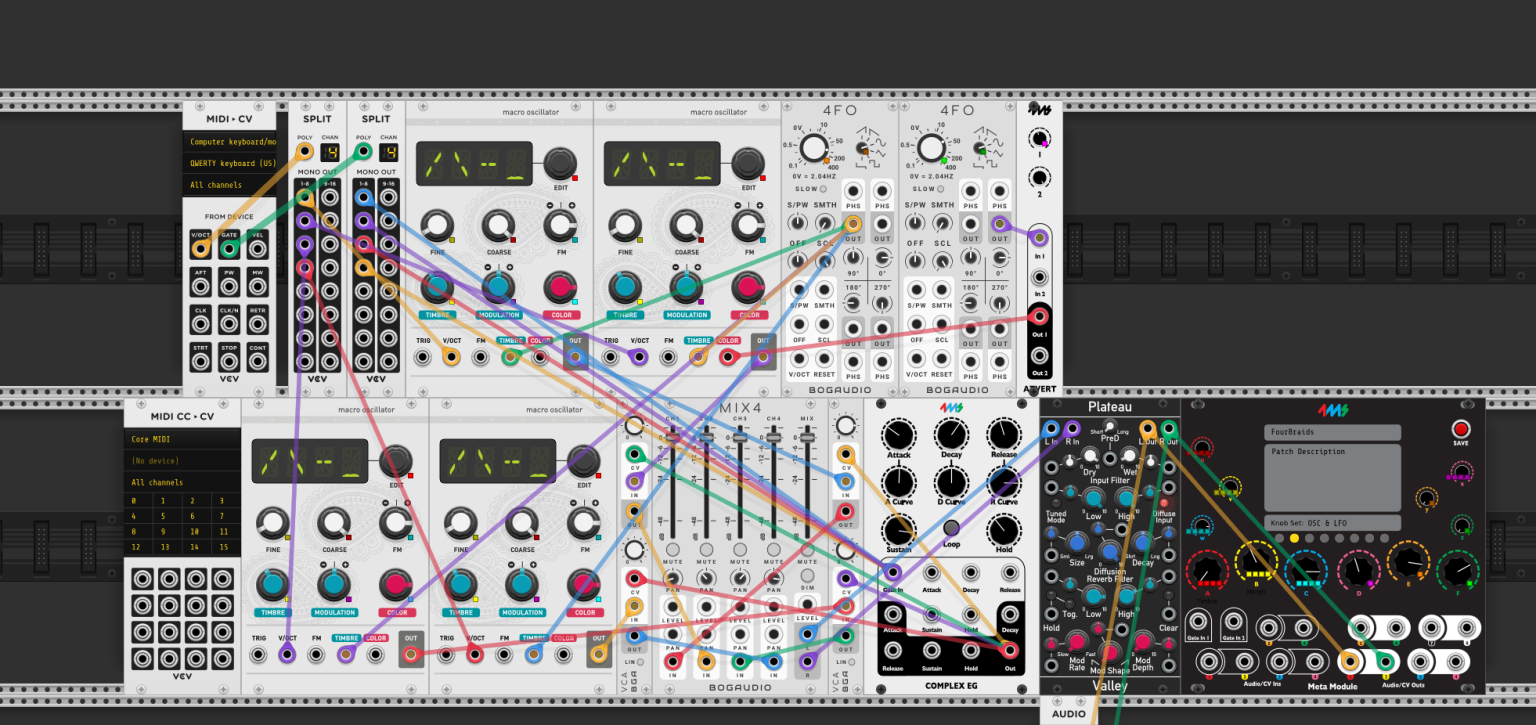Toggle the CH1 MUTE button on MIX4

click(673, 550)
